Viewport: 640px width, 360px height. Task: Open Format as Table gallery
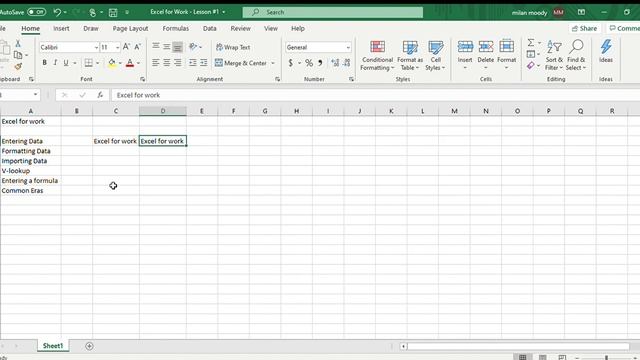tap(410, 56)
